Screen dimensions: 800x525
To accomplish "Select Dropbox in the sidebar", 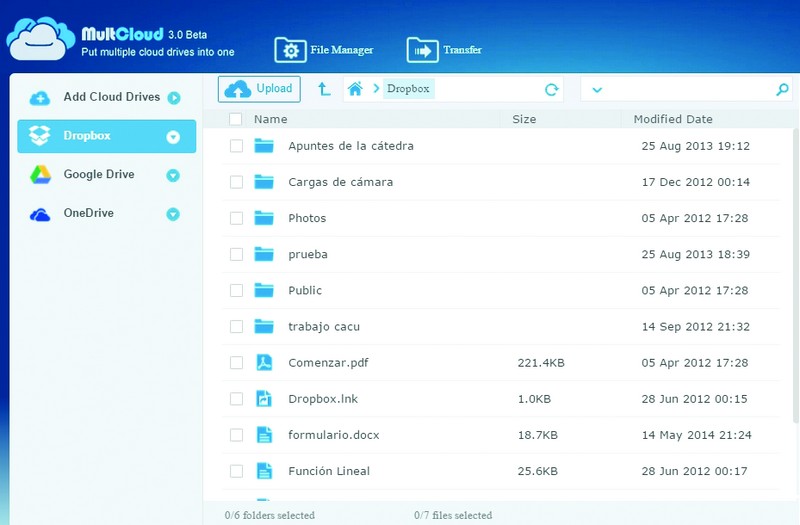I will pos(107,136).
